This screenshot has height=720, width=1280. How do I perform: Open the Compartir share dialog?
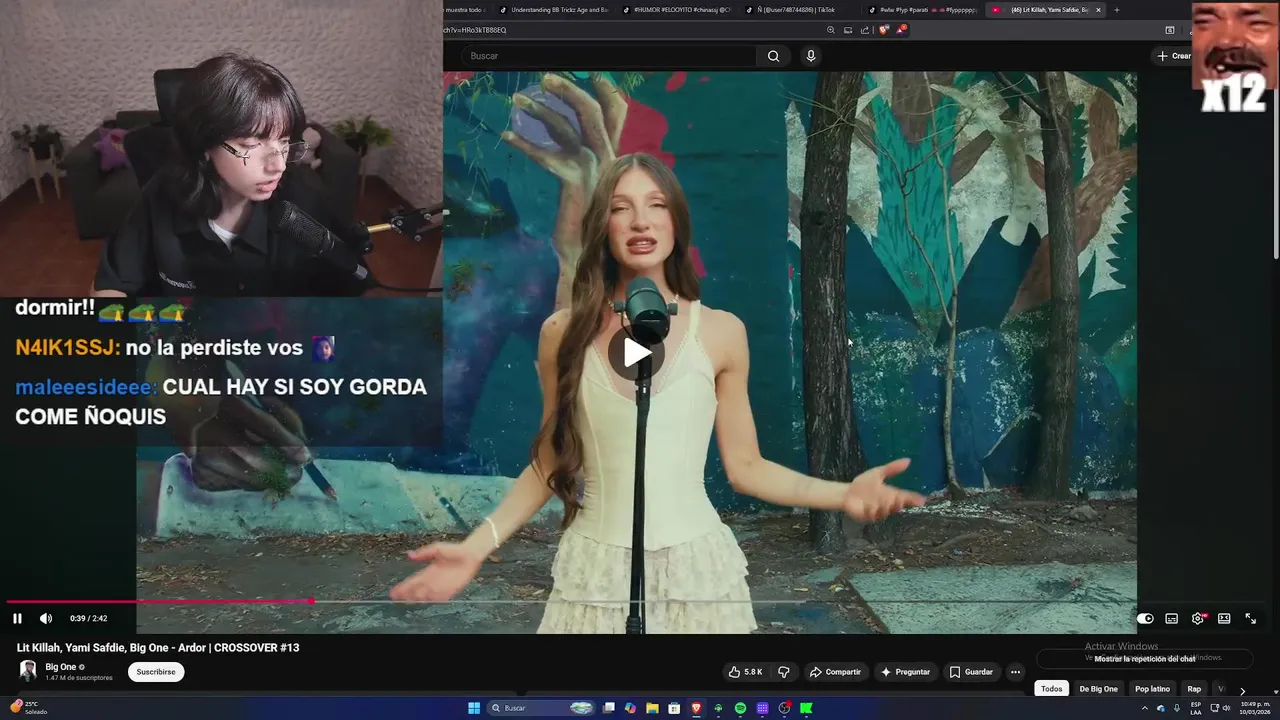click(835, 672)
